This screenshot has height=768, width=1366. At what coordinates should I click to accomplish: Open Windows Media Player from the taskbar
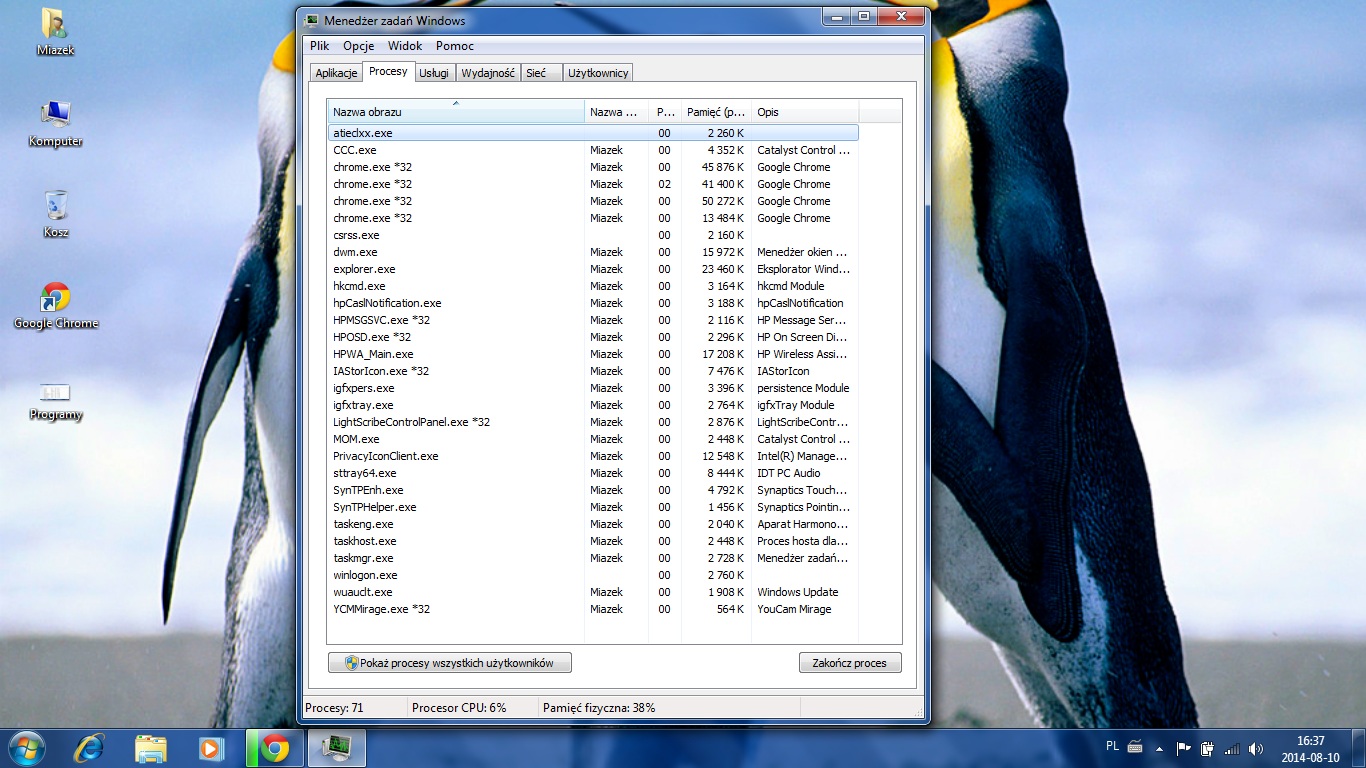pos(211,747)
